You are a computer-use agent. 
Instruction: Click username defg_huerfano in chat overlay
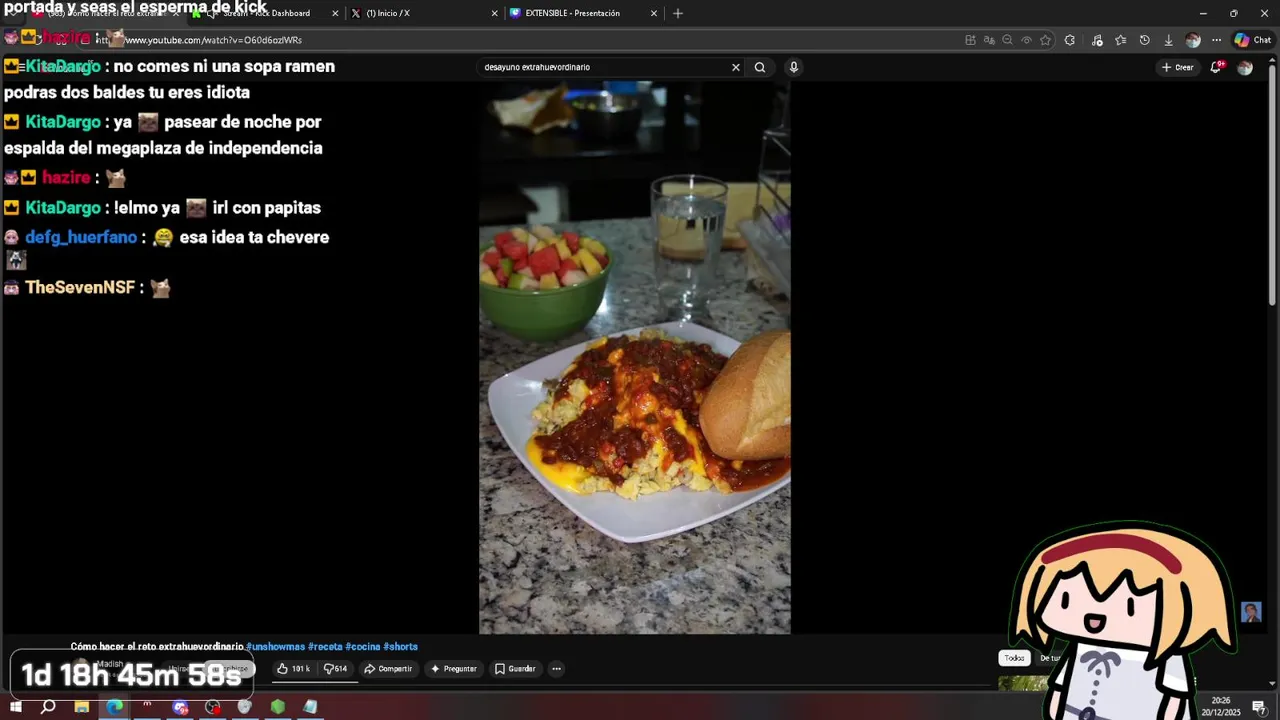pos(81,238)
